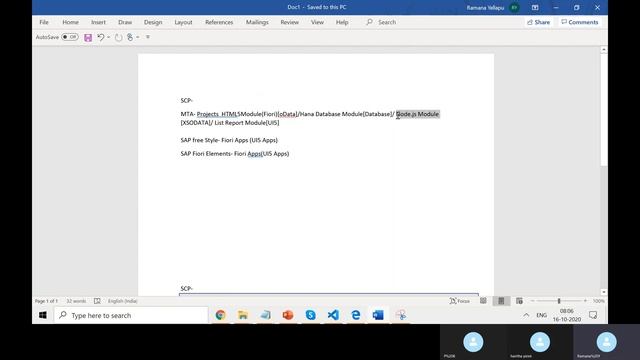Click the 100% zoom level value
The width and height of the screenshot is (640, 360).
(598, 301)
